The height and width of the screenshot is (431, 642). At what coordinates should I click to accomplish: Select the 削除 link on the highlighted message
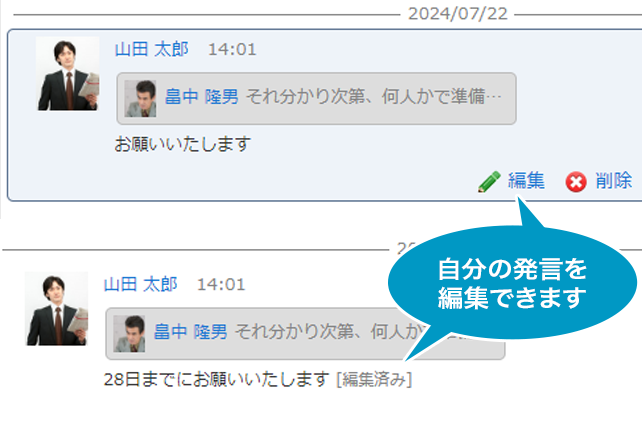(x=613, y=181)
